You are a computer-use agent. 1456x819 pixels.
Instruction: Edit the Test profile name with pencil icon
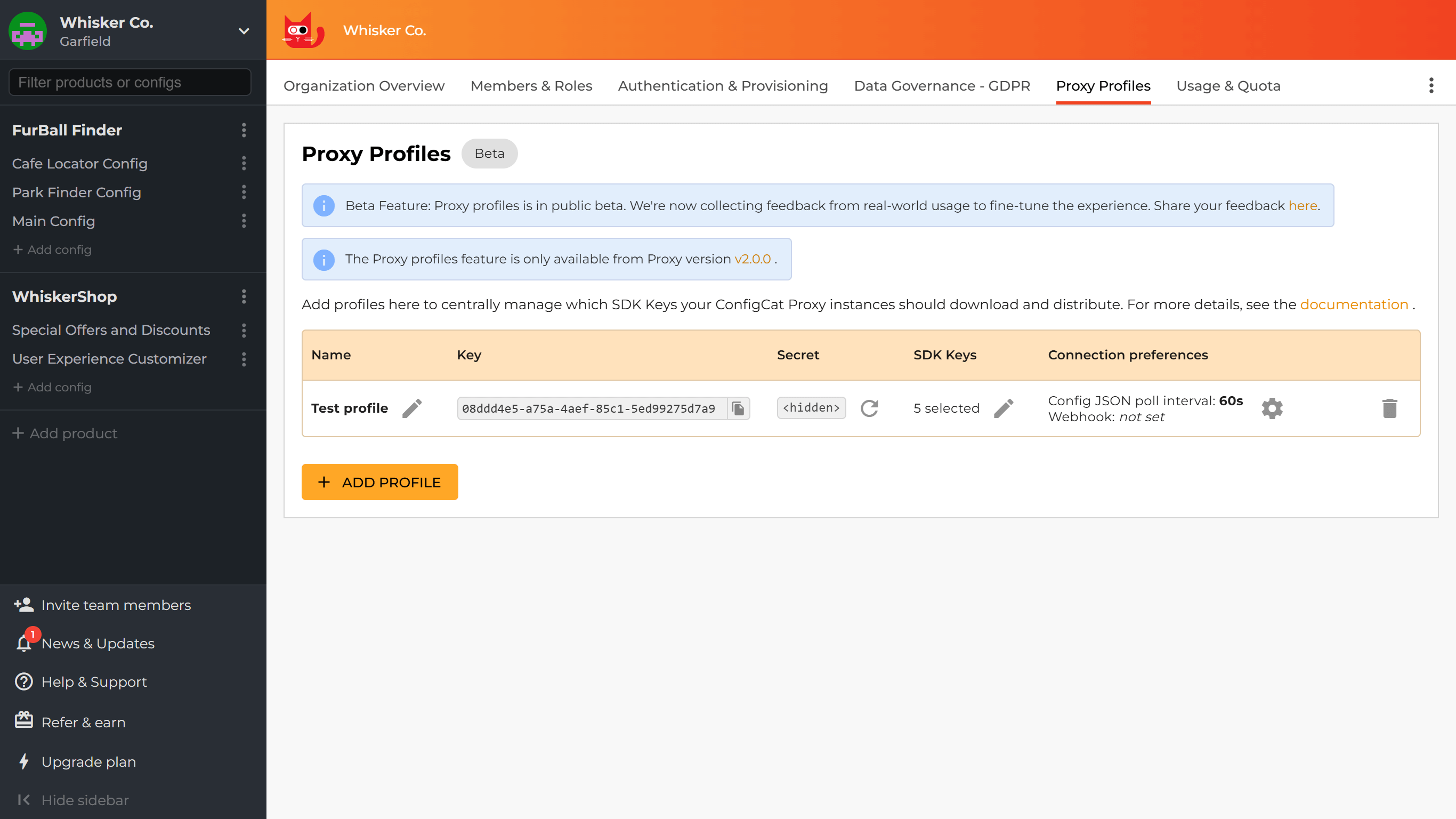412,408
